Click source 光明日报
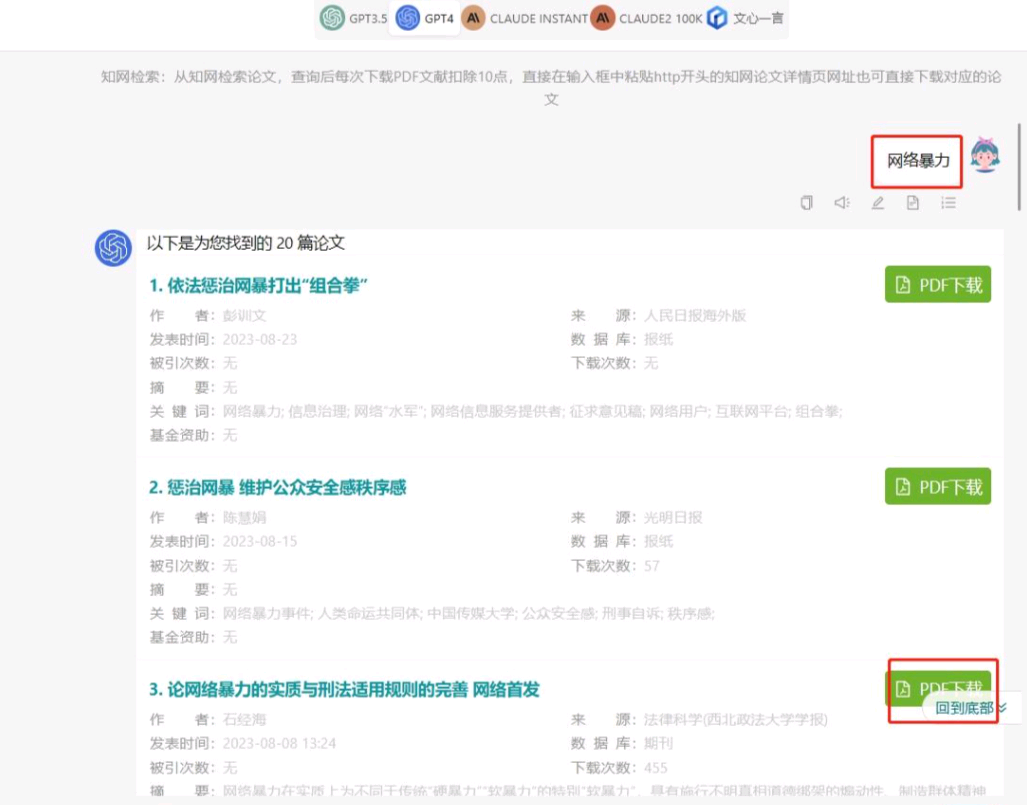 pyautogui.click(x=673, y=517)
